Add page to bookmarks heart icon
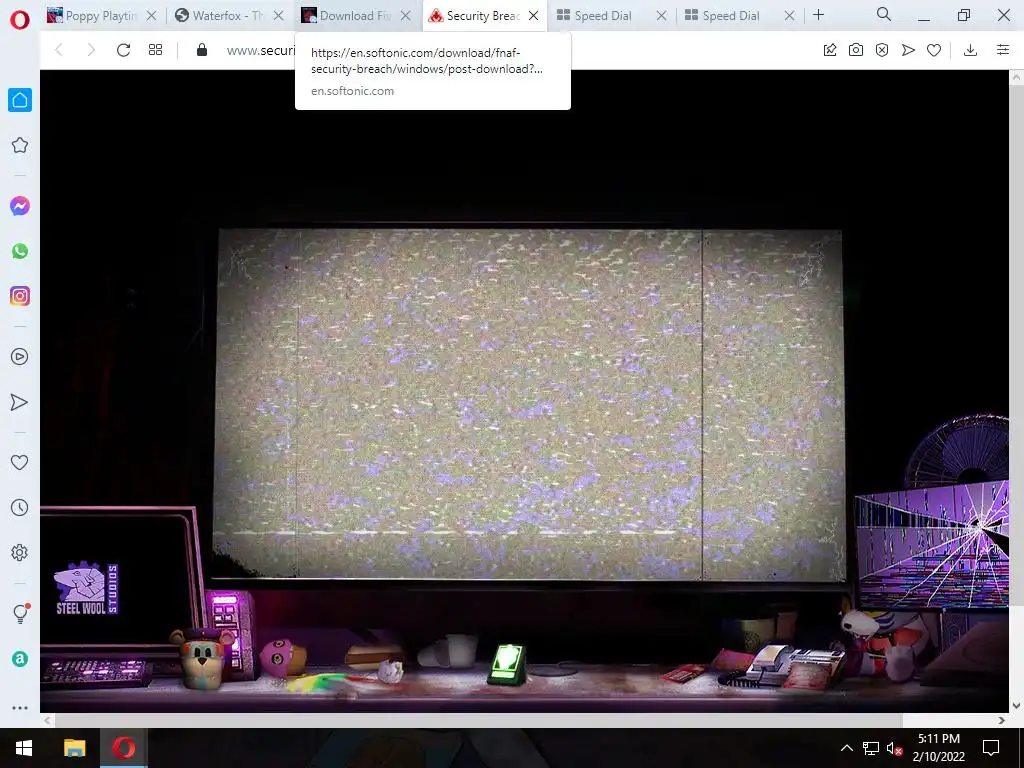1024x768 pixels. (x=934, y=50)
